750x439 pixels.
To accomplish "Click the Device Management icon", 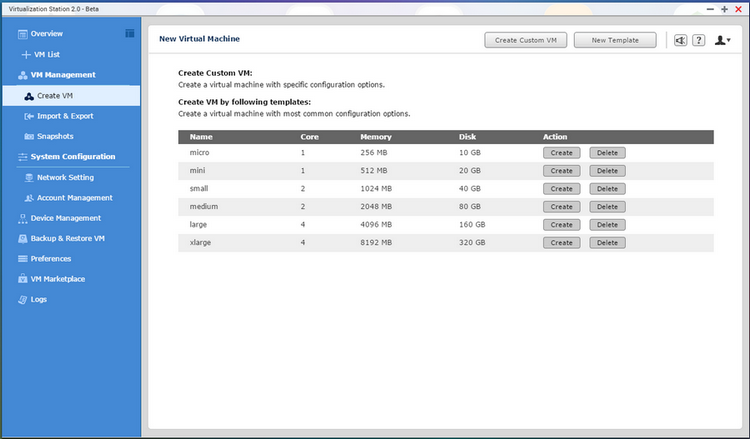I will [x=22, y=218].
